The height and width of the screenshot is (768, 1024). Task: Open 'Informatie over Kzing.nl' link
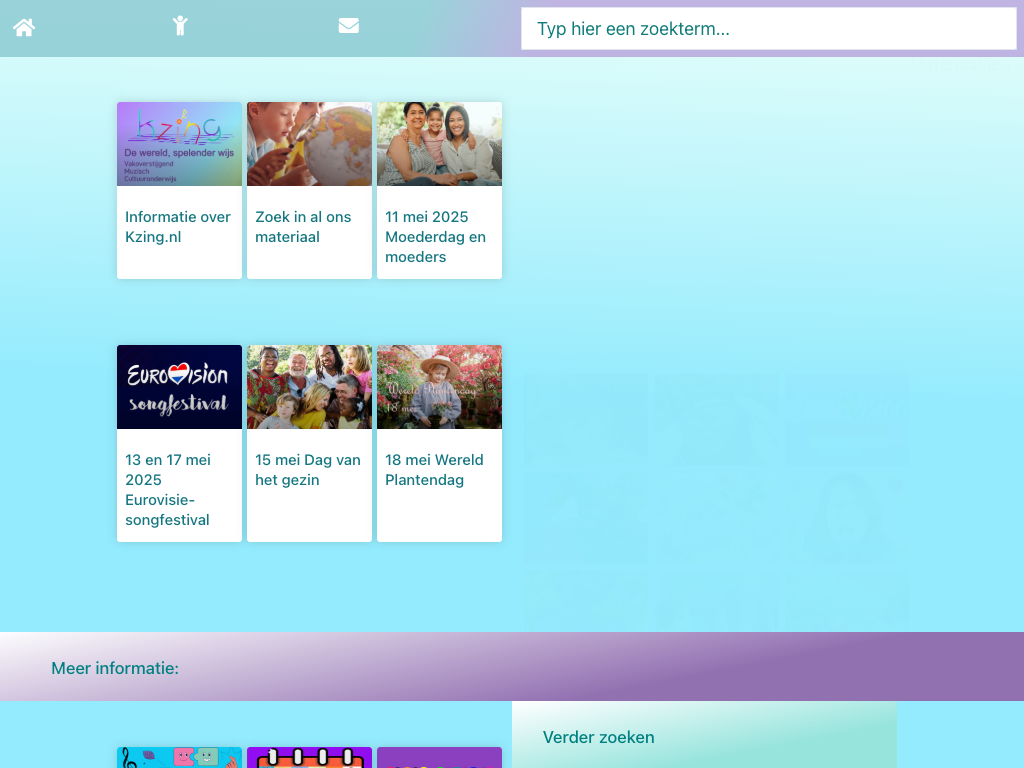[x=178, y=227]
